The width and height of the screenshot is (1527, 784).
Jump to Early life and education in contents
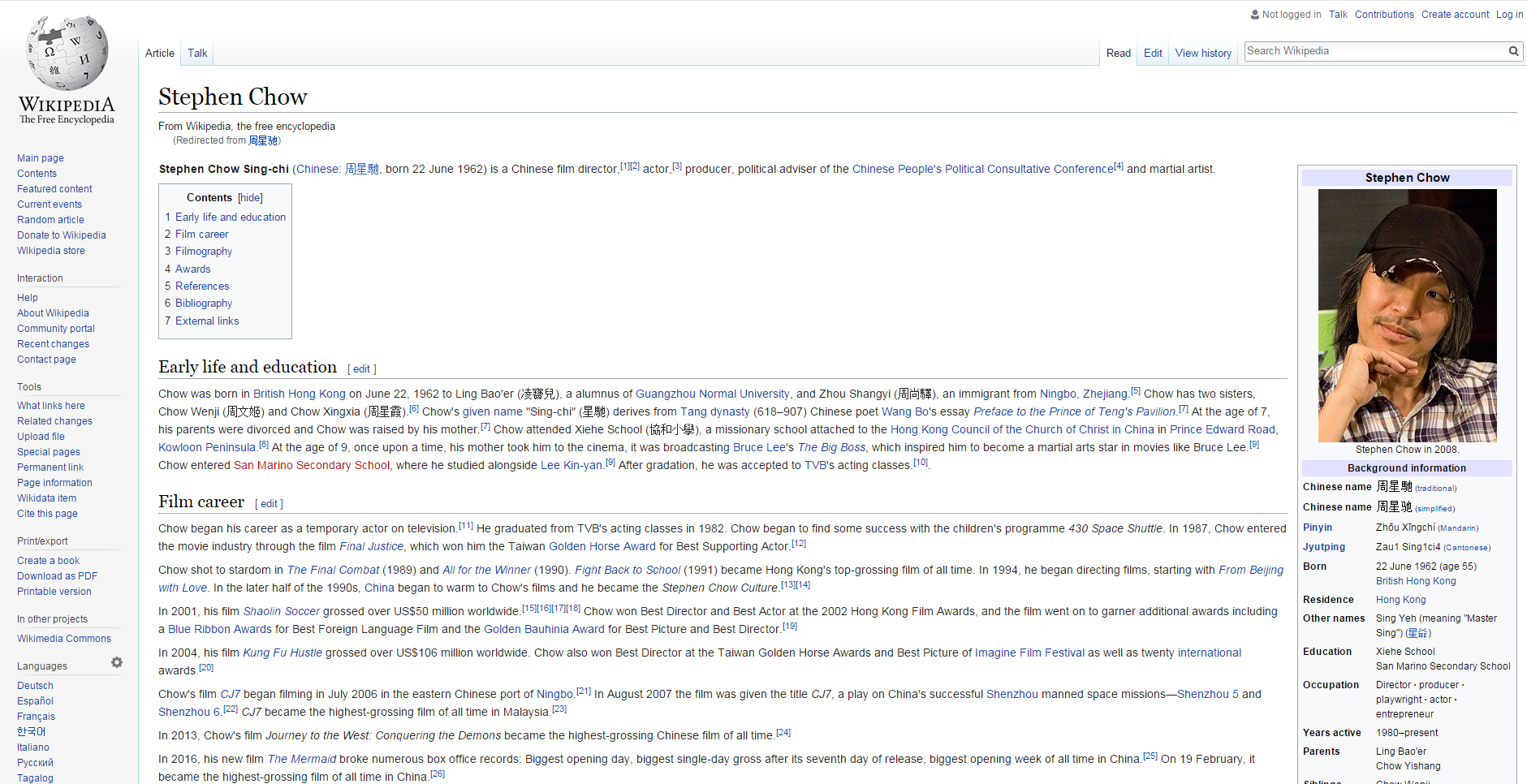[231, 218]
